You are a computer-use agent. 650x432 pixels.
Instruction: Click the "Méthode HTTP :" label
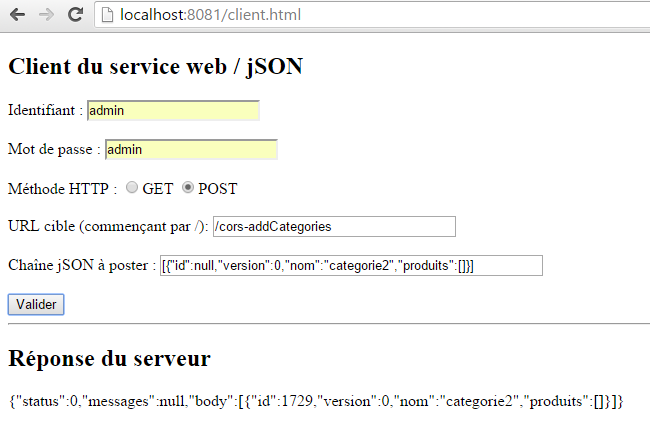pos(62,188)
